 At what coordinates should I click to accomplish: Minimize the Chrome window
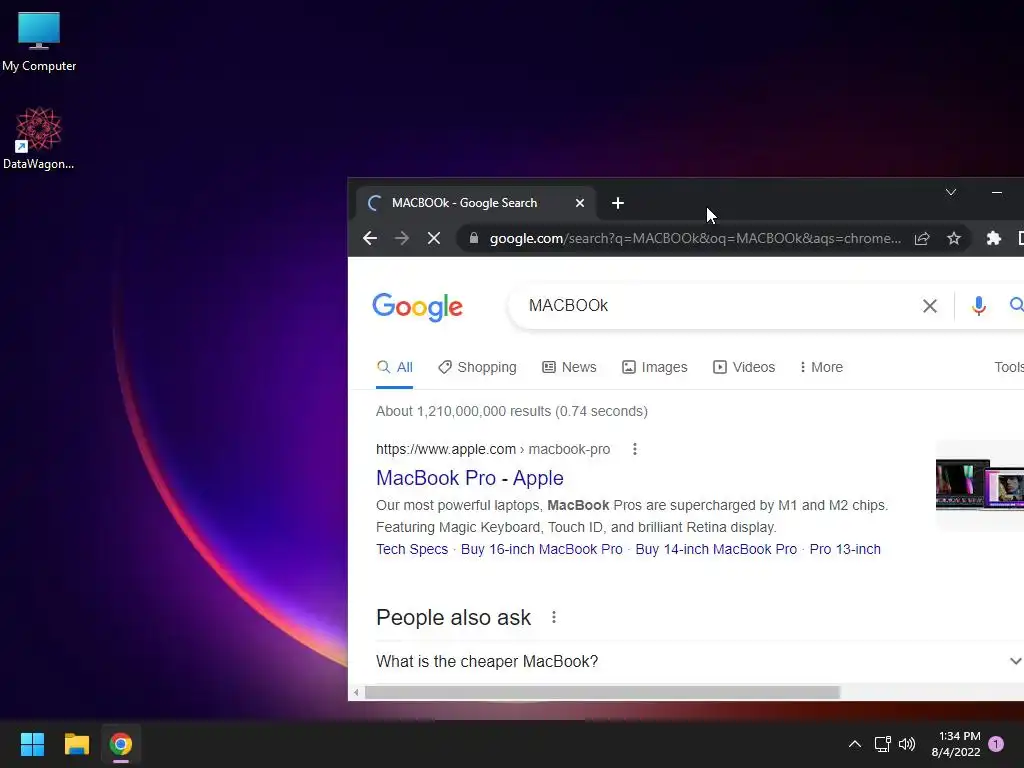pos(997,192)
